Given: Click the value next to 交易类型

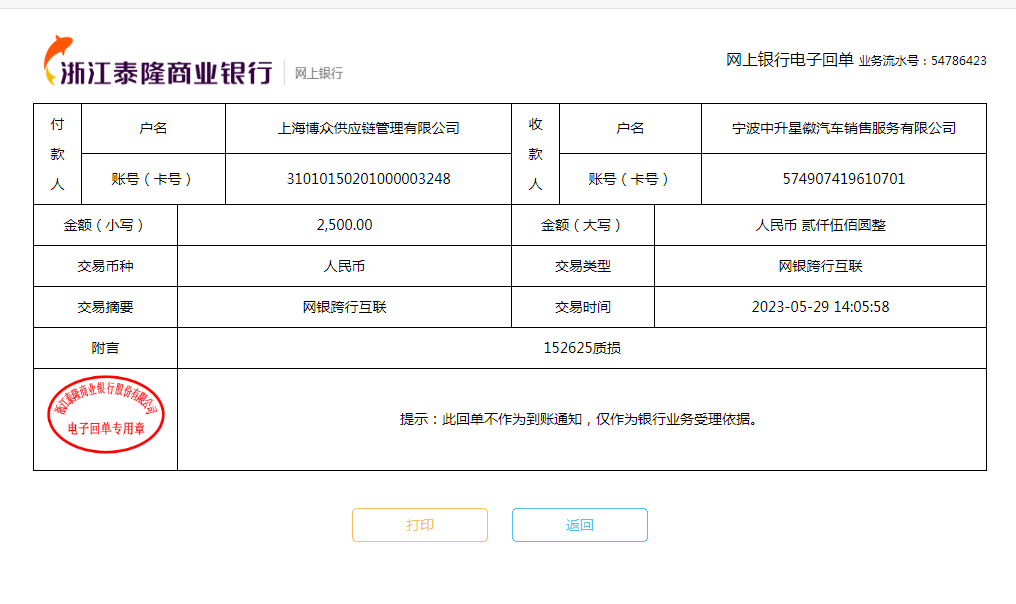Looking at the screenshot, I should [820, 266].
